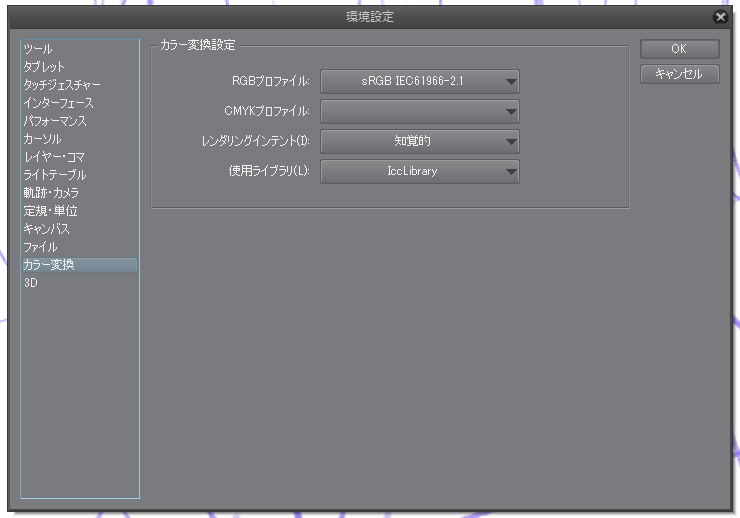Open the 使用ライブラリ IccLibrary dropdown
Screen dimensions: 740x518
pos(420,171)
